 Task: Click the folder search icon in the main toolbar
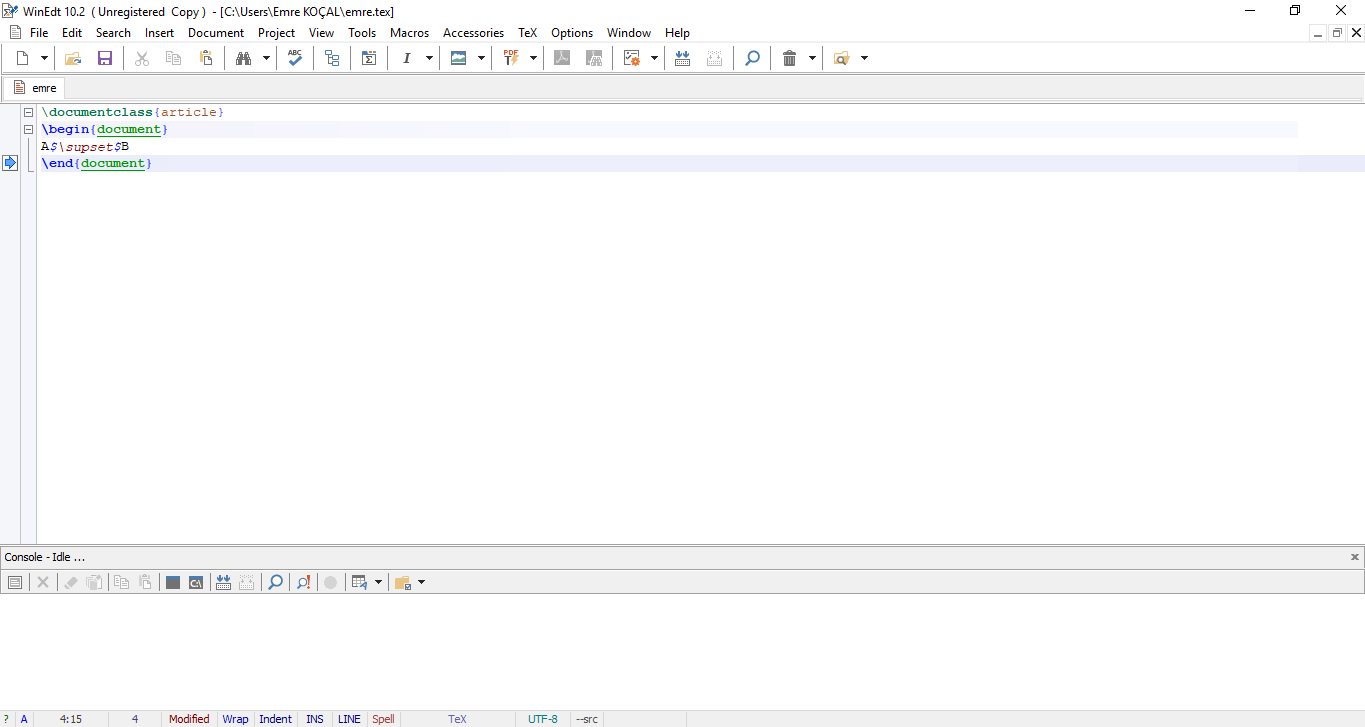[x=841, y=58]
